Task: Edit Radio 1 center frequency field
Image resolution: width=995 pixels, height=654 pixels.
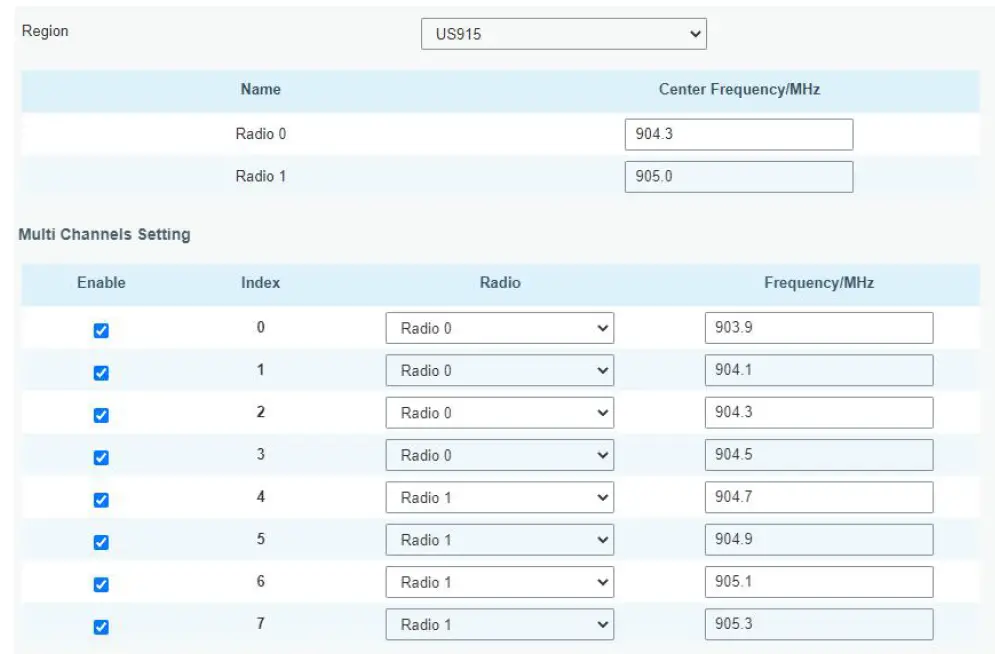Action: point(739,177)
